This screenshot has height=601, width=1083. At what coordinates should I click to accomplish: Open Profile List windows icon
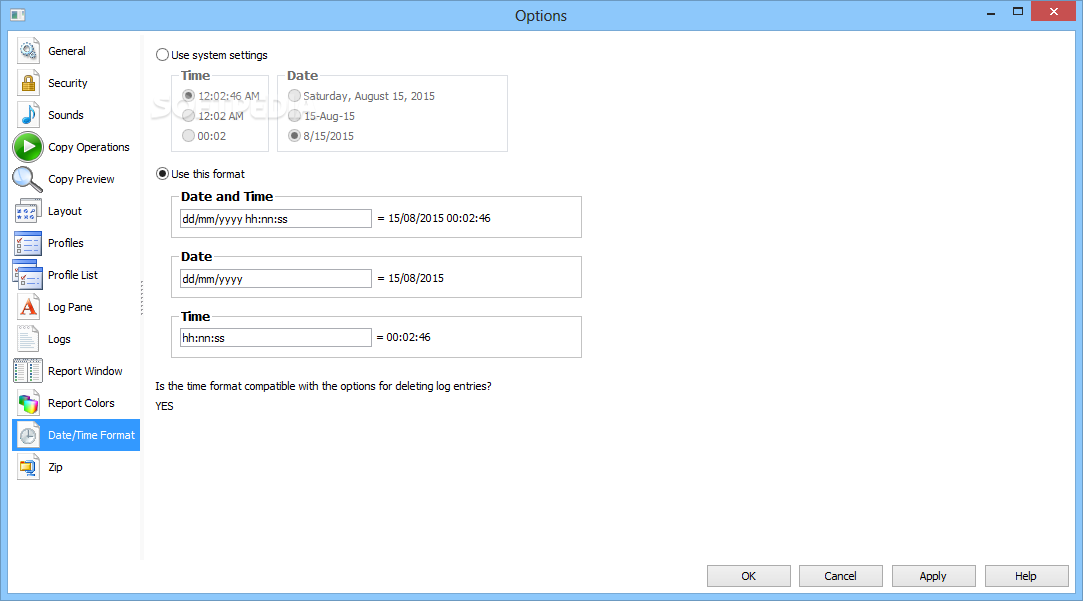coord(28,275)
